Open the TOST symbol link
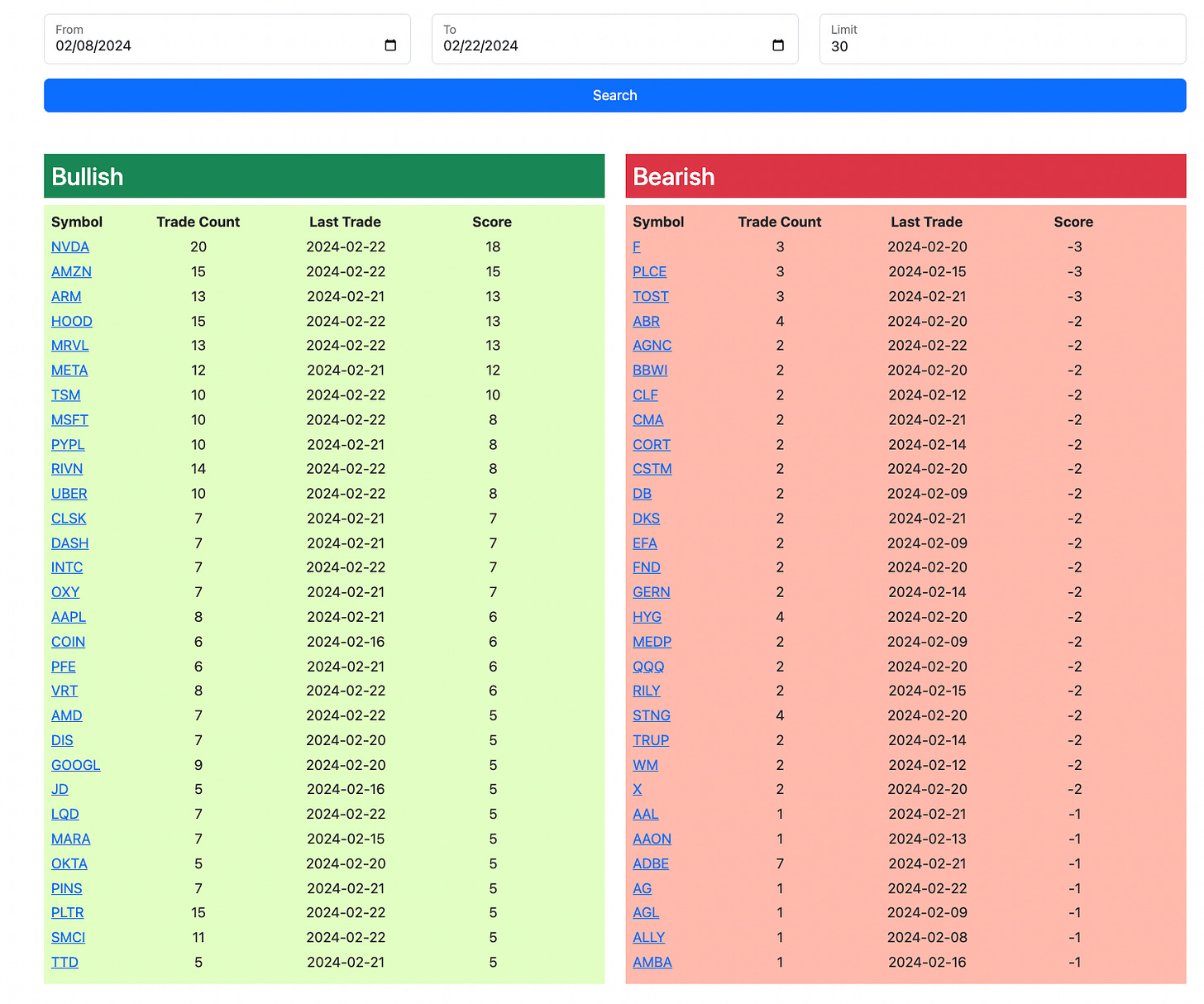This screenshot has width=1204, height=1004. 651,297
